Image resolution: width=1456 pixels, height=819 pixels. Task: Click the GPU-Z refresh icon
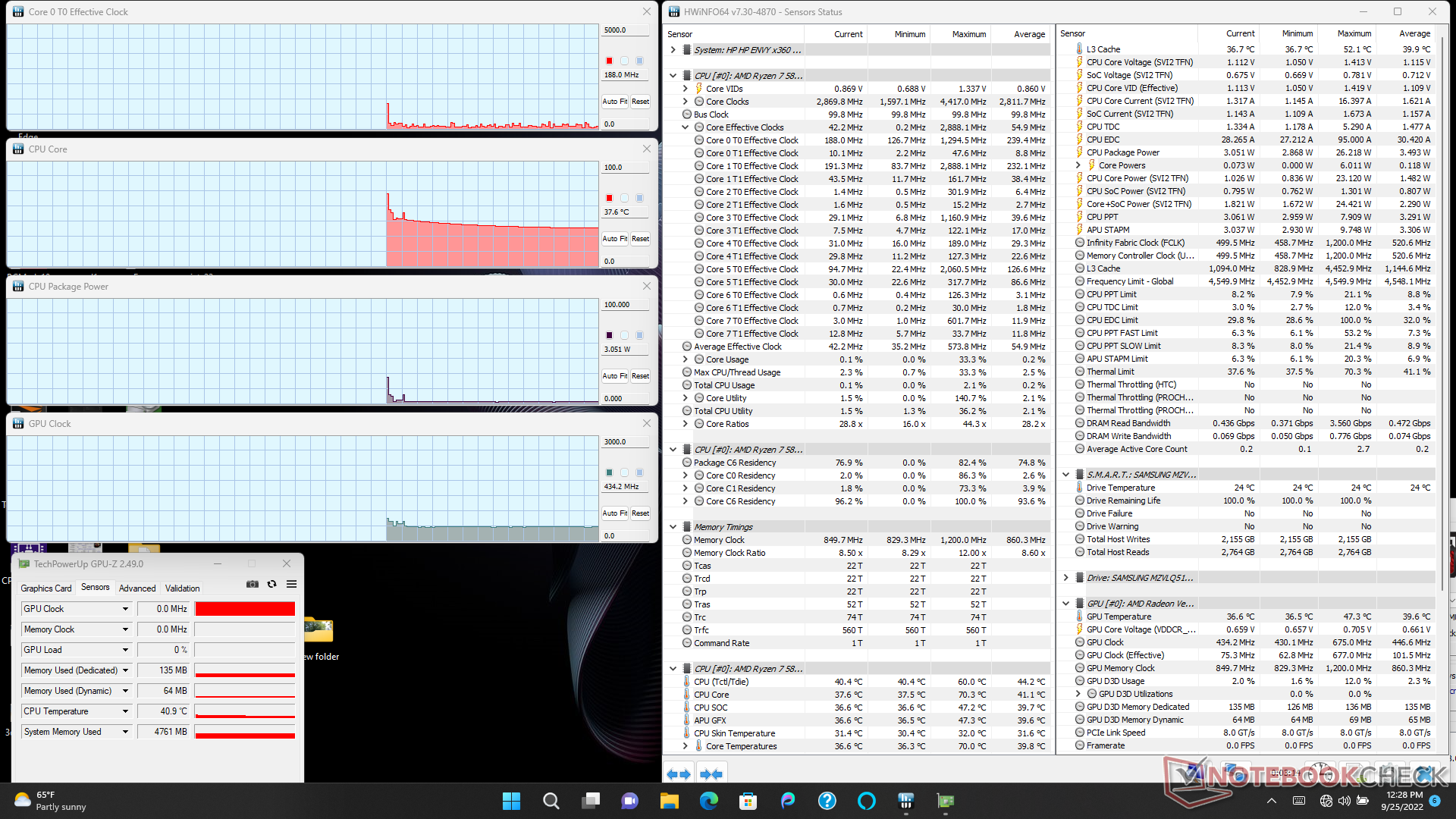coord(272,584)
